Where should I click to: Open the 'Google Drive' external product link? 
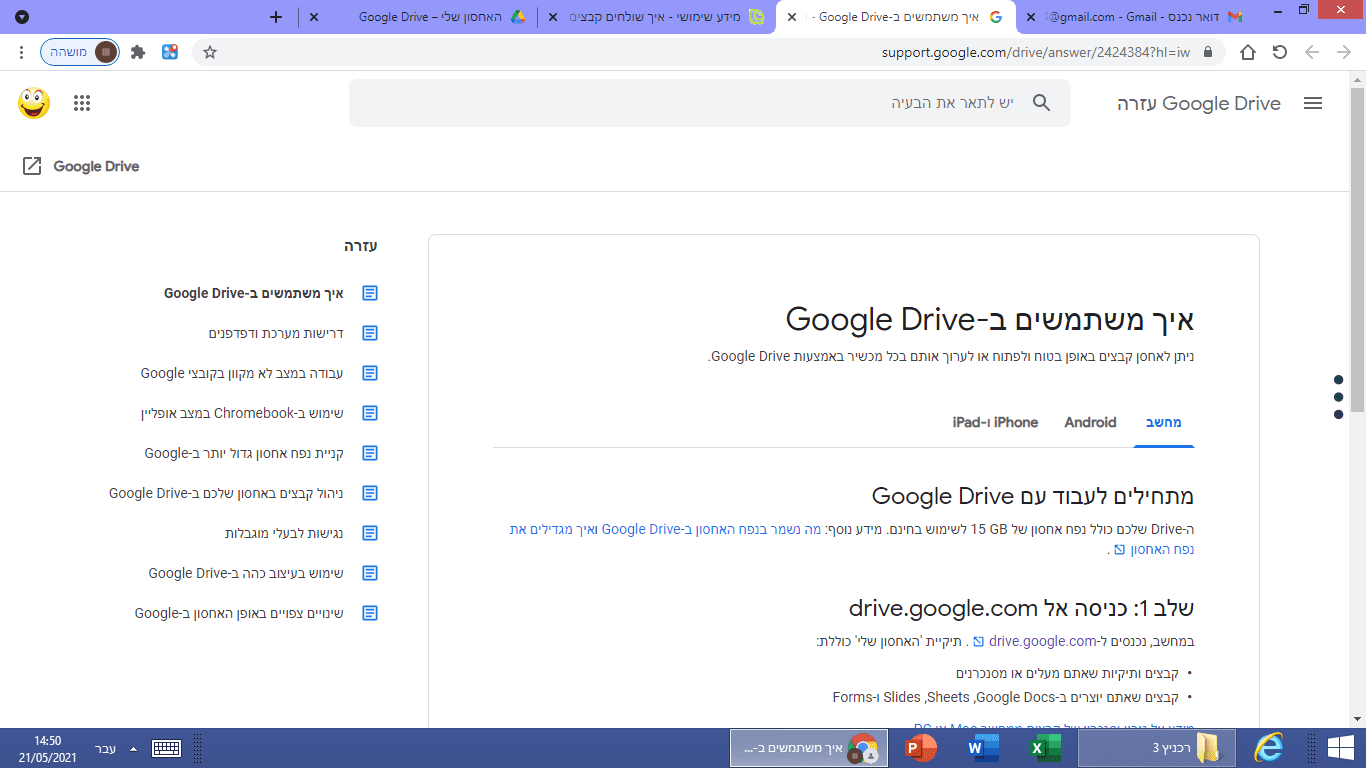(x=81, y=166)
